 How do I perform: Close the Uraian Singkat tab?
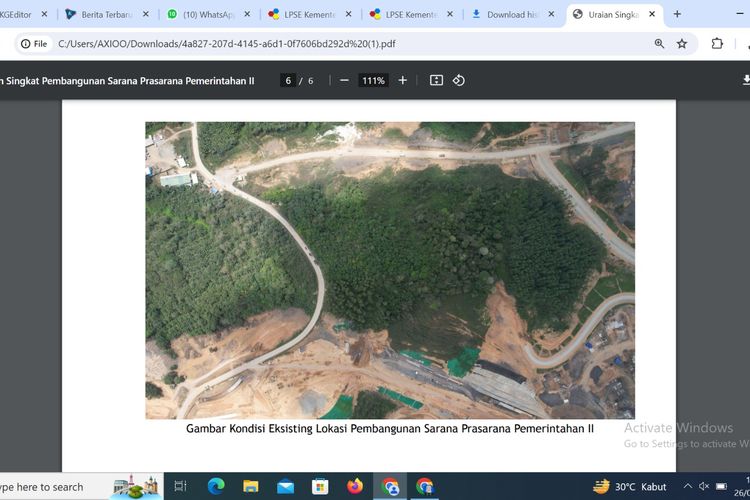click(652, 15)
